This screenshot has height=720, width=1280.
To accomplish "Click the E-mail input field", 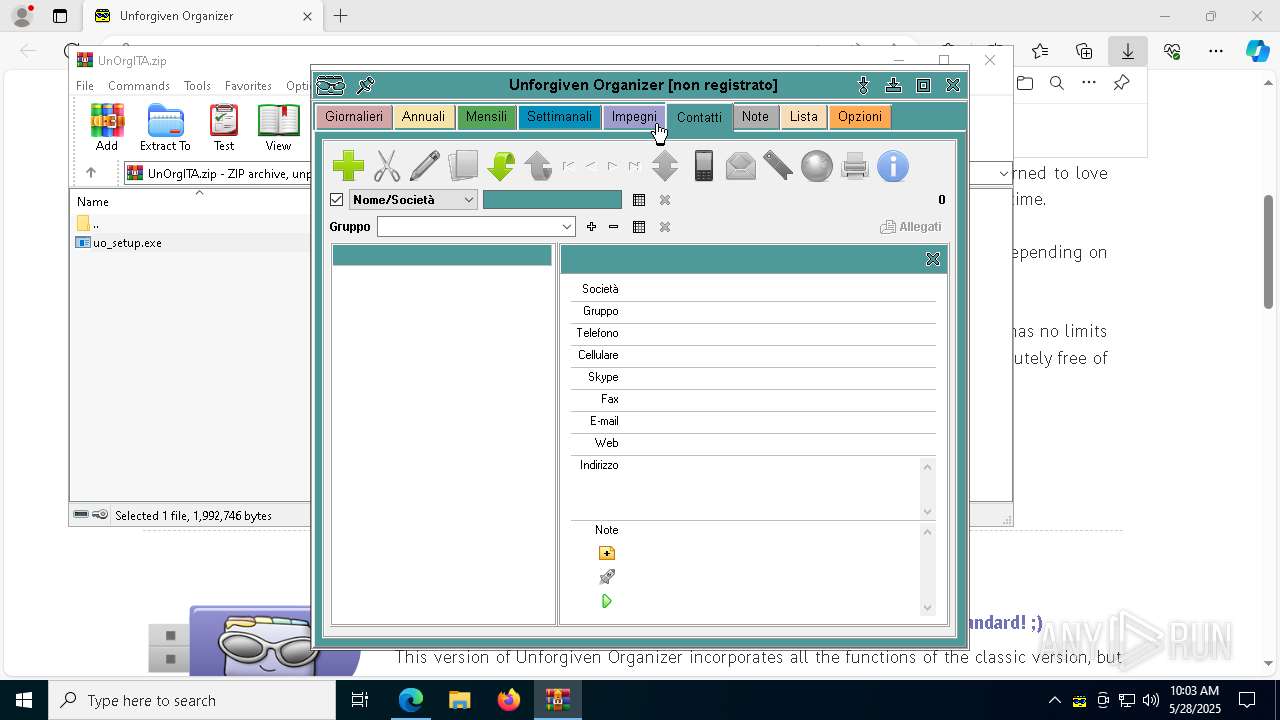I will coord(778,421).
